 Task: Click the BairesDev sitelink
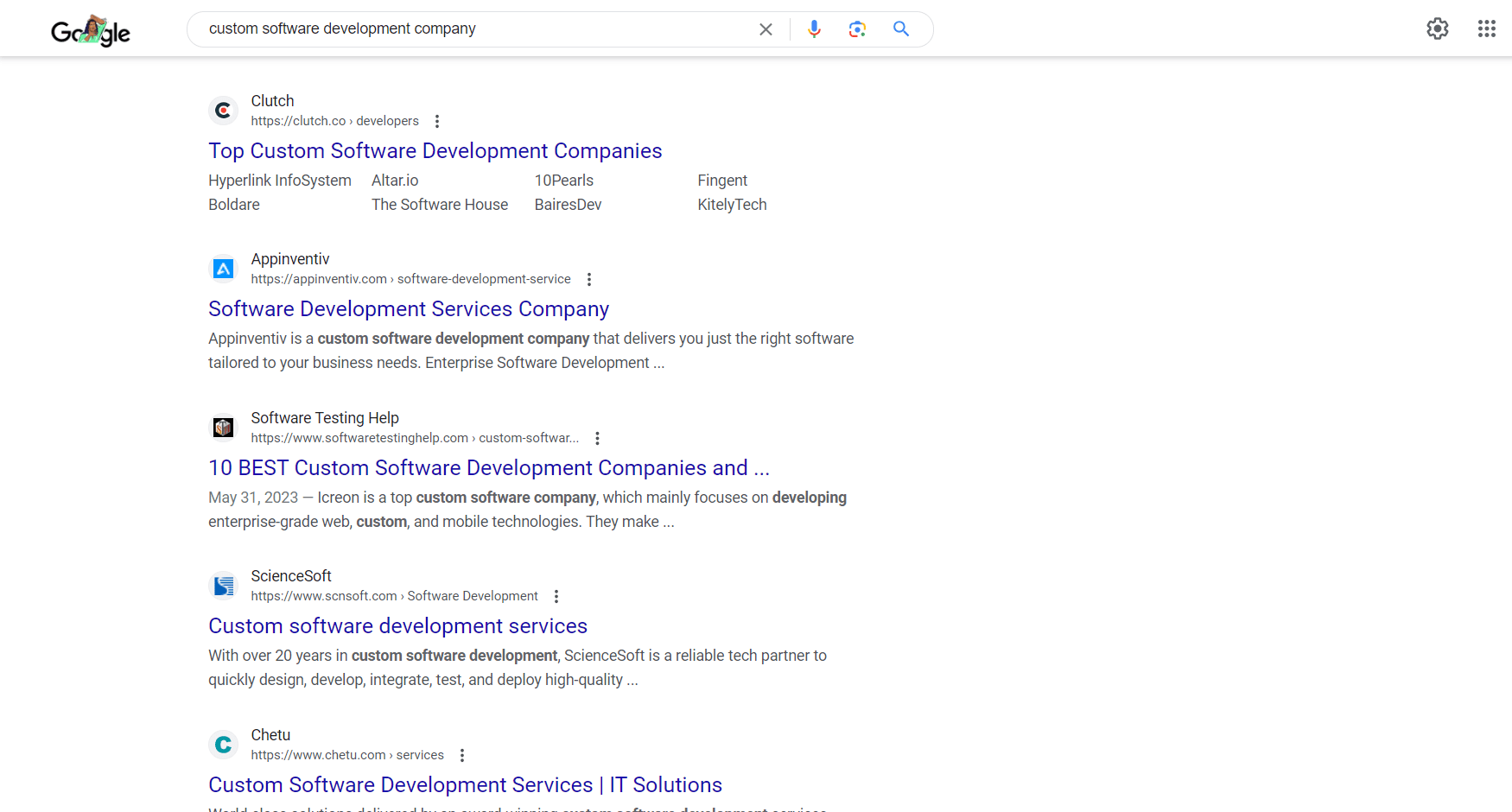pos(568,205)
